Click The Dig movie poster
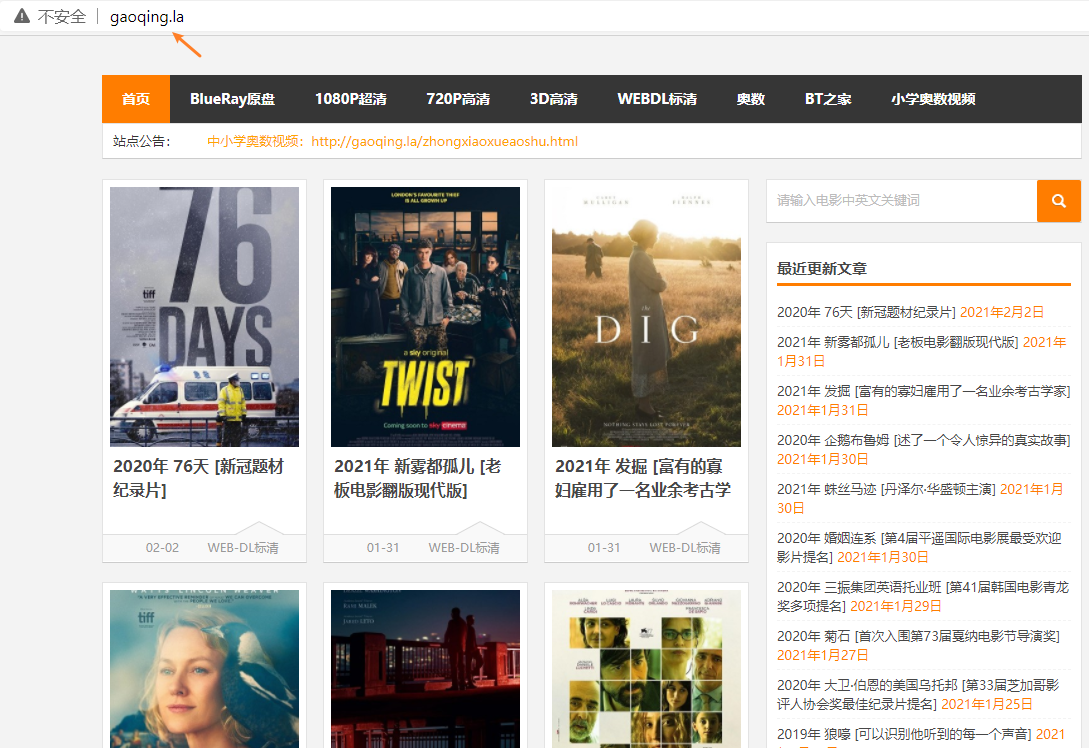 (x=646, y=316)
